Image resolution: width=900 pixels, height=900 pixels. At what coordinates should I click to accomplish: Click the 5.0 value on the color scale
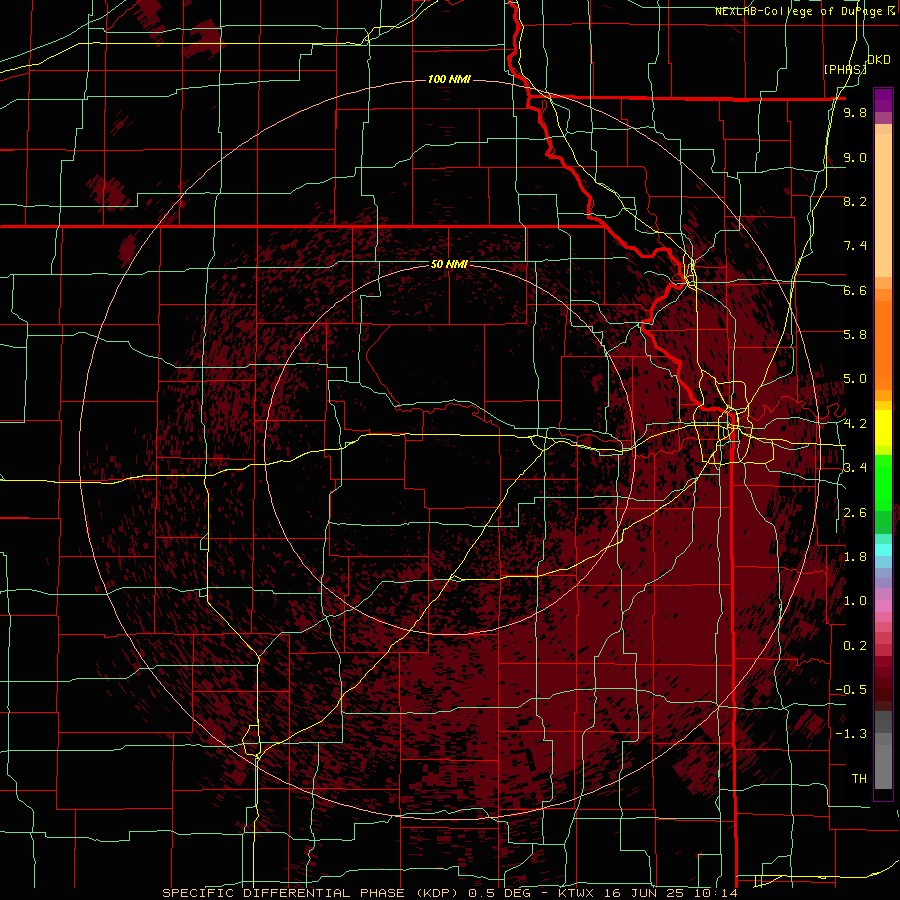coord(855,379)
